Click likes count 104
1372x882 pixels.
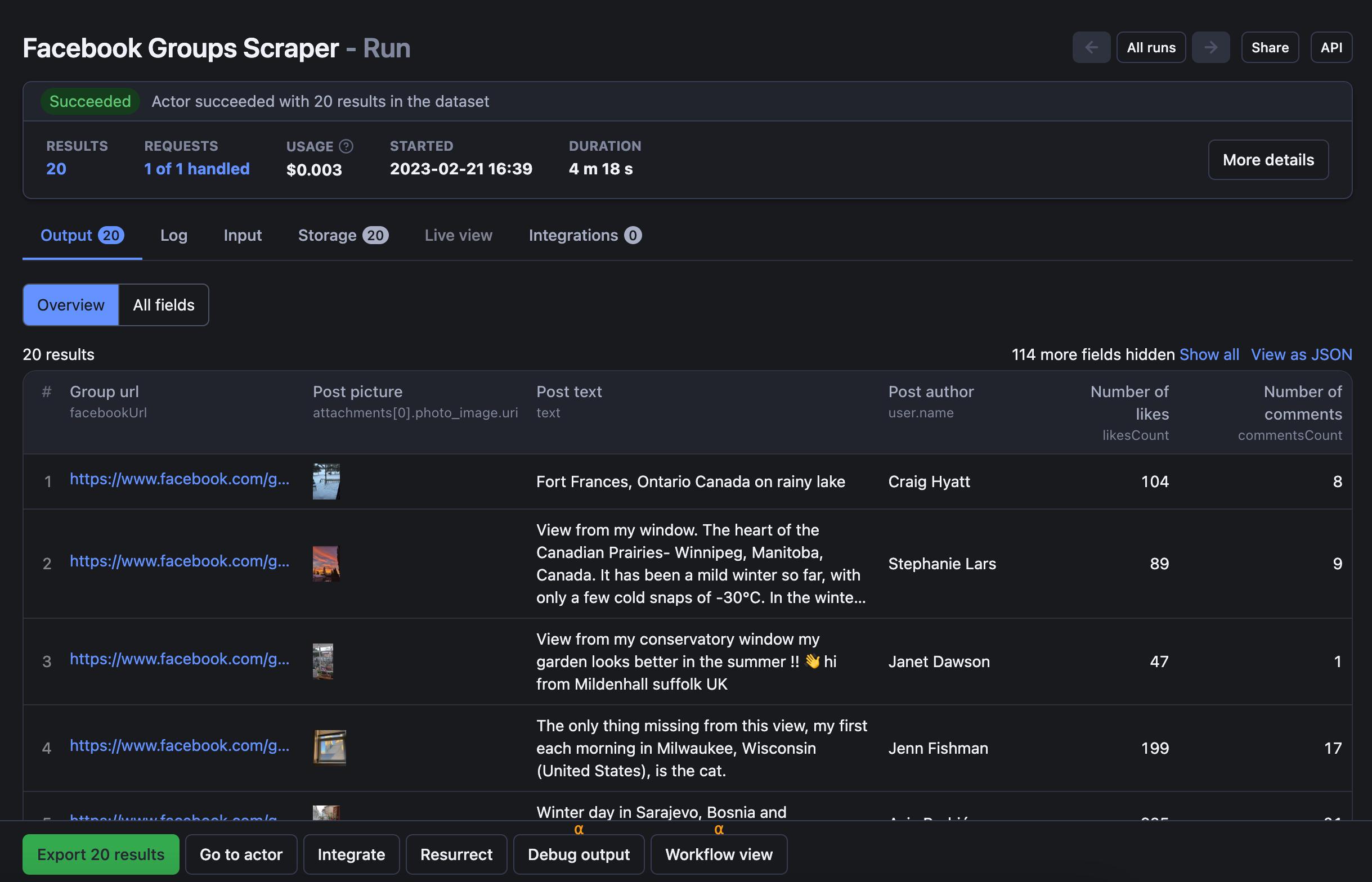point(1155,481)
